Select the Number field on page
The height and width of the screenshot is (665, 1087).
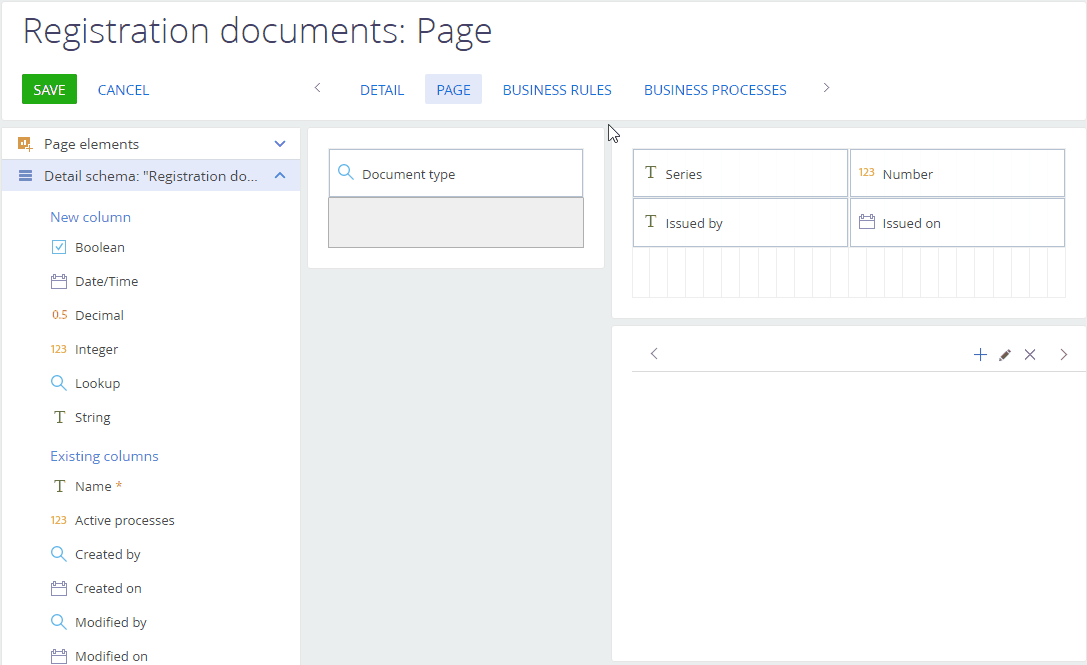pyautogui.click(x=957, y=173)
